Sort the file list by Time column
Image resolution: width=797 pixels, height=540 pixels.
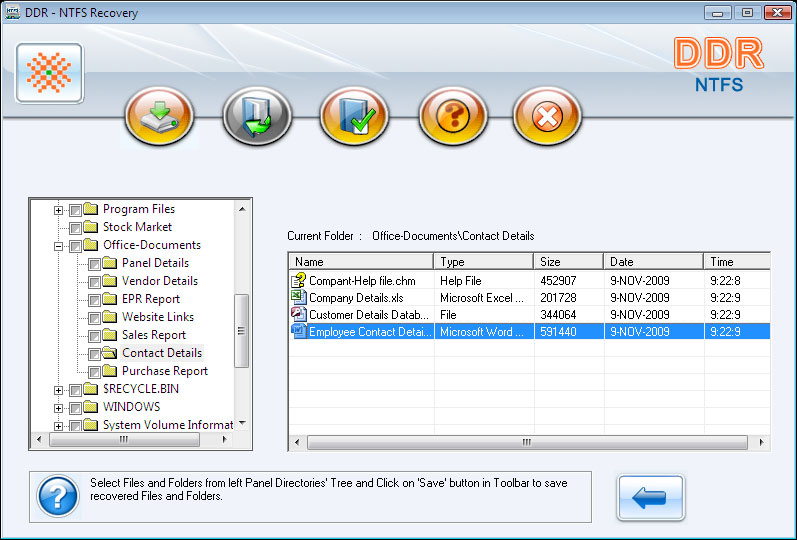click(737, 261)
